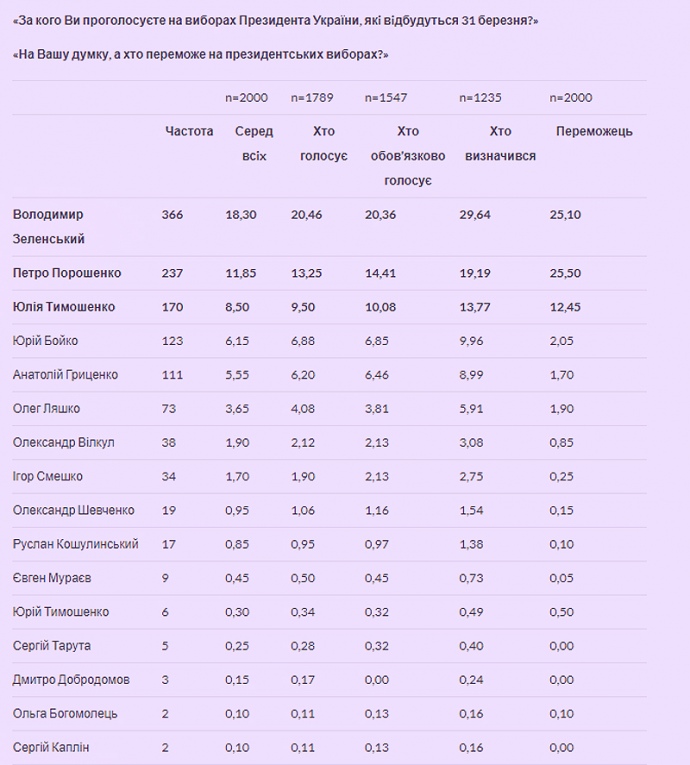Click the 'Переможець' column header
This screenshot has width=690, height=765.
click(594, 131)
